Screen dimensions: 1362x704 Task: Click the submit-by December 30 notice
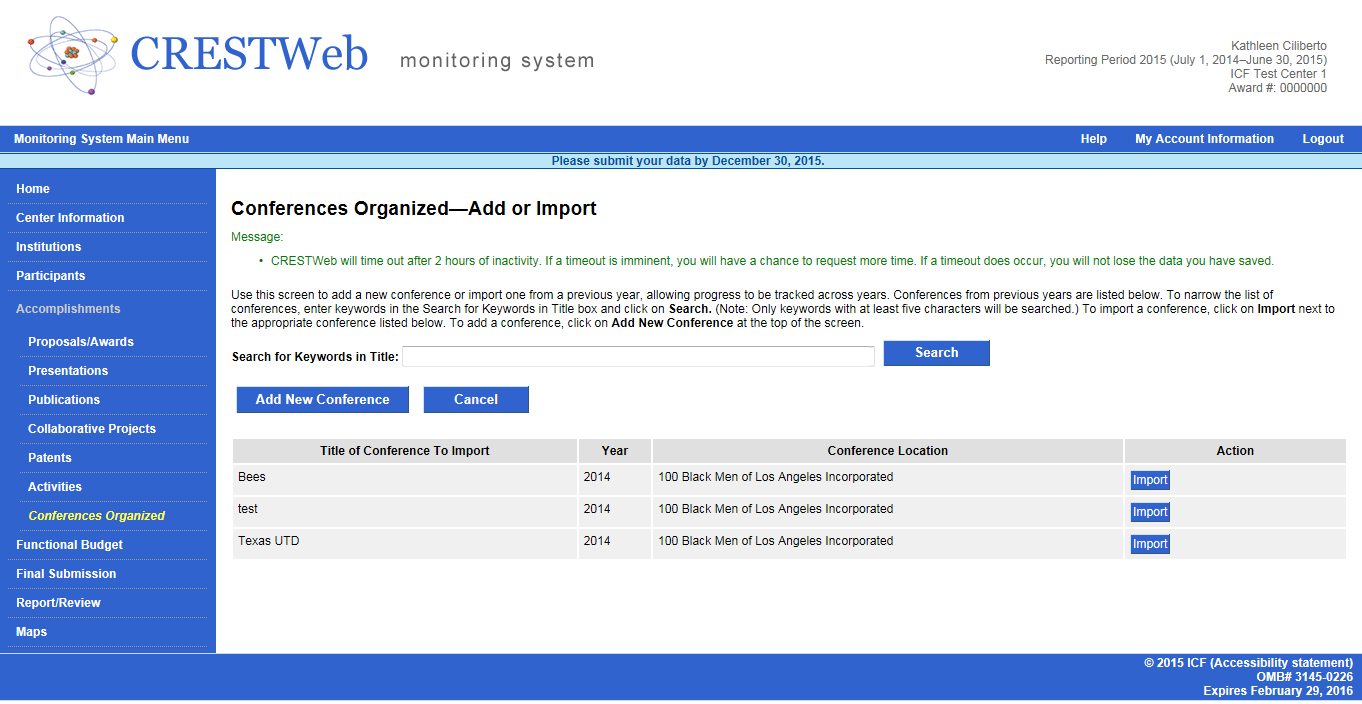tap(688, 161)
